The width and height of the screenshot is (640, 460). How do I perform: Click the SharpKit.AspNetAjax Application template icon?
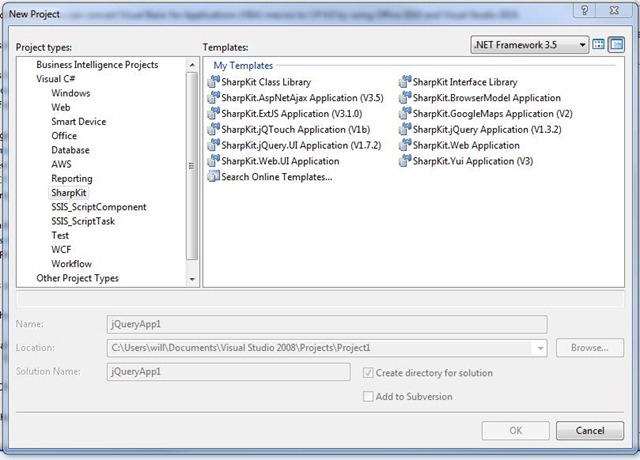coord(213,98)
